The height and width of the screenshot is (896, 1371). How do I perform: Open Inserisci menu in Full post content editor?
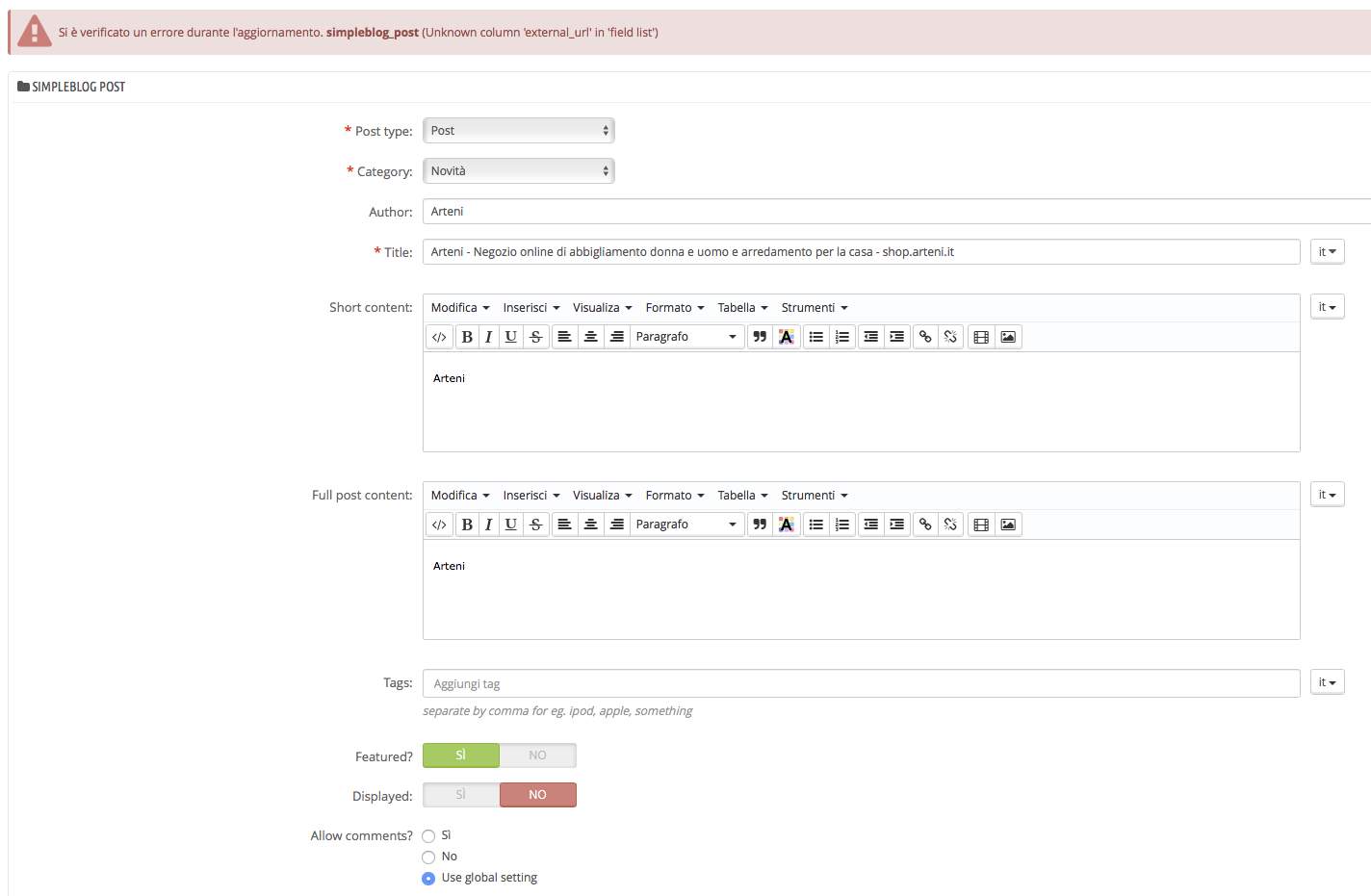(x=531, y=496)
